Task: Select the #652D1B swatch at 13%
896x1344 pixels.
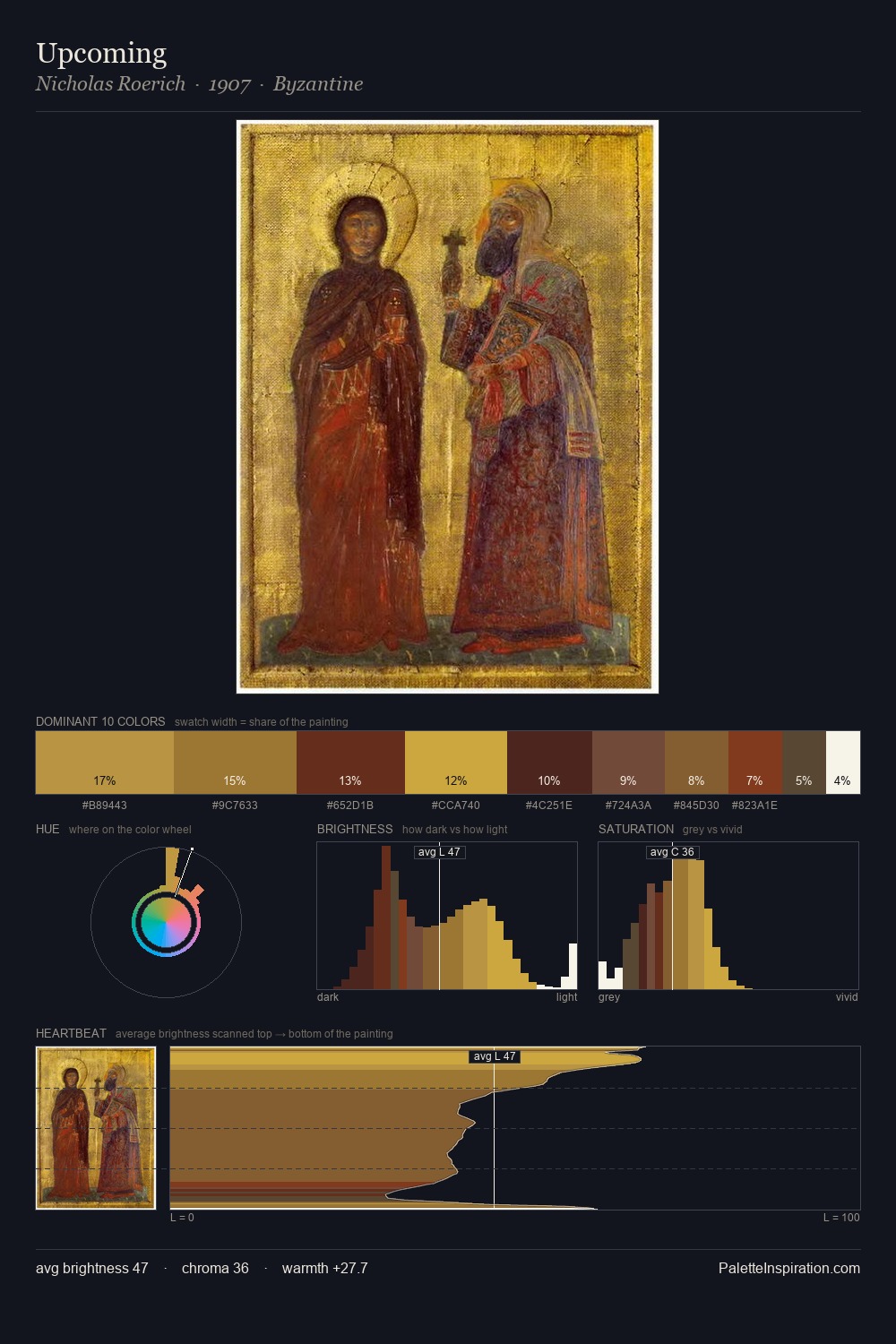Action: click(350, 762)
